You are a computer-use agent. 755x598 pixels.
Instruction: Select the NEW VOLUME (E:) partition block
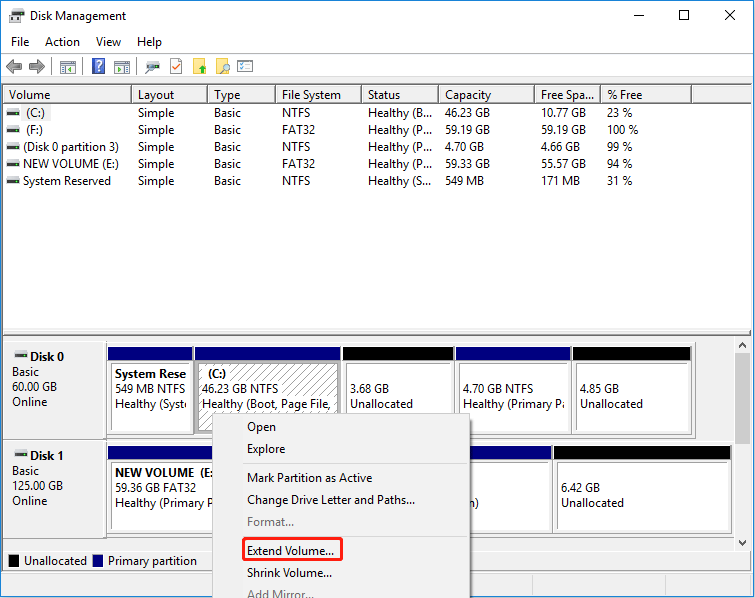pos(160,489)
